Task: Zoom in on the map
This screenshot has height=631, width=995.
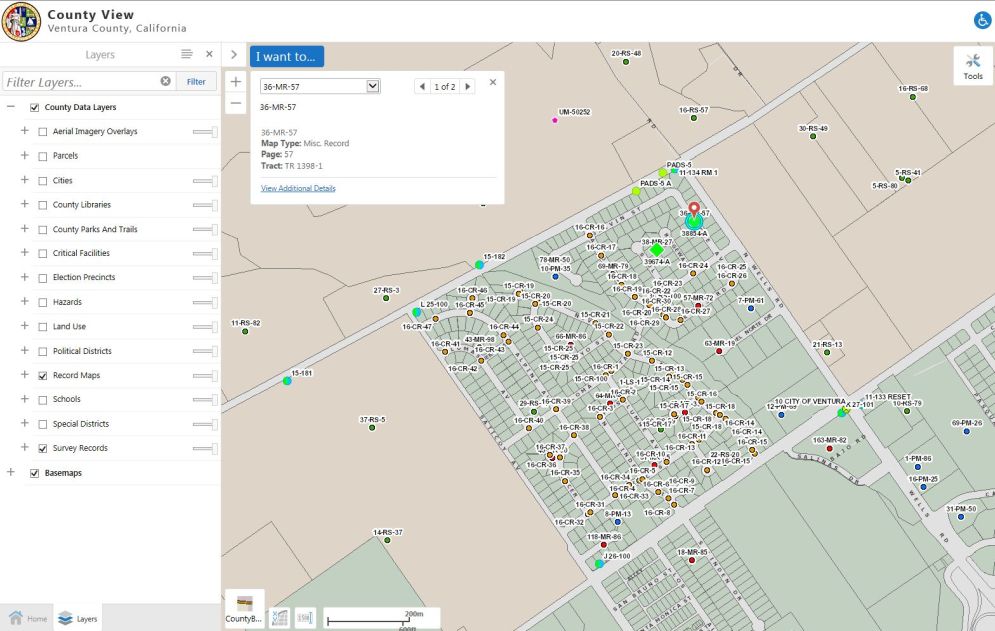Action: 235,82
